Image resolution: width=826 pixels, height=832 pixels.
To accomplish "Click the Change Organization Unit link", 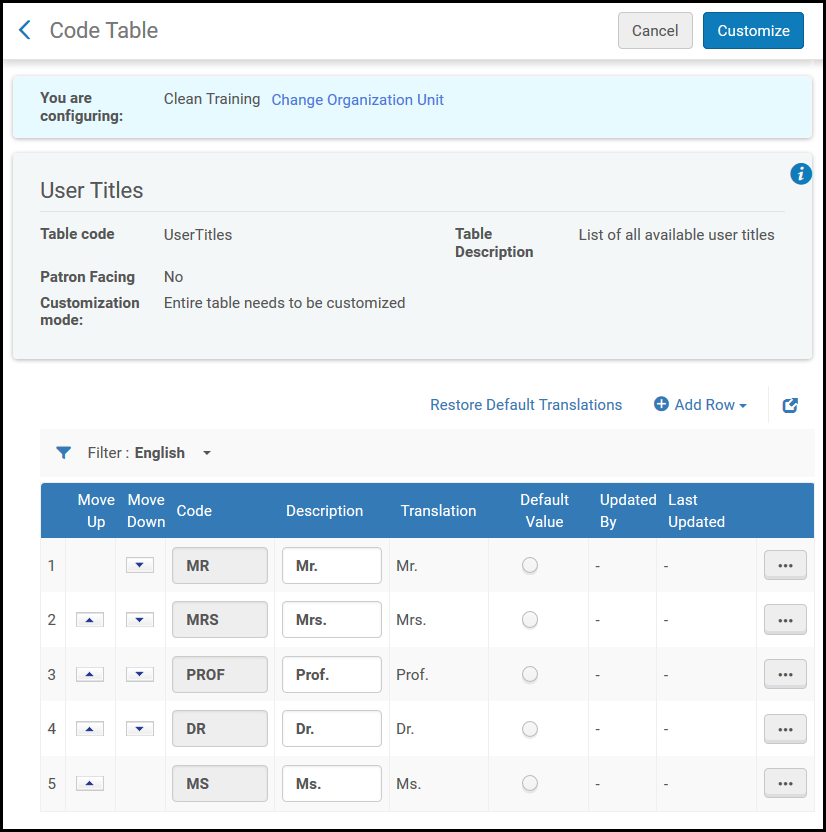I will pos(358,100).
